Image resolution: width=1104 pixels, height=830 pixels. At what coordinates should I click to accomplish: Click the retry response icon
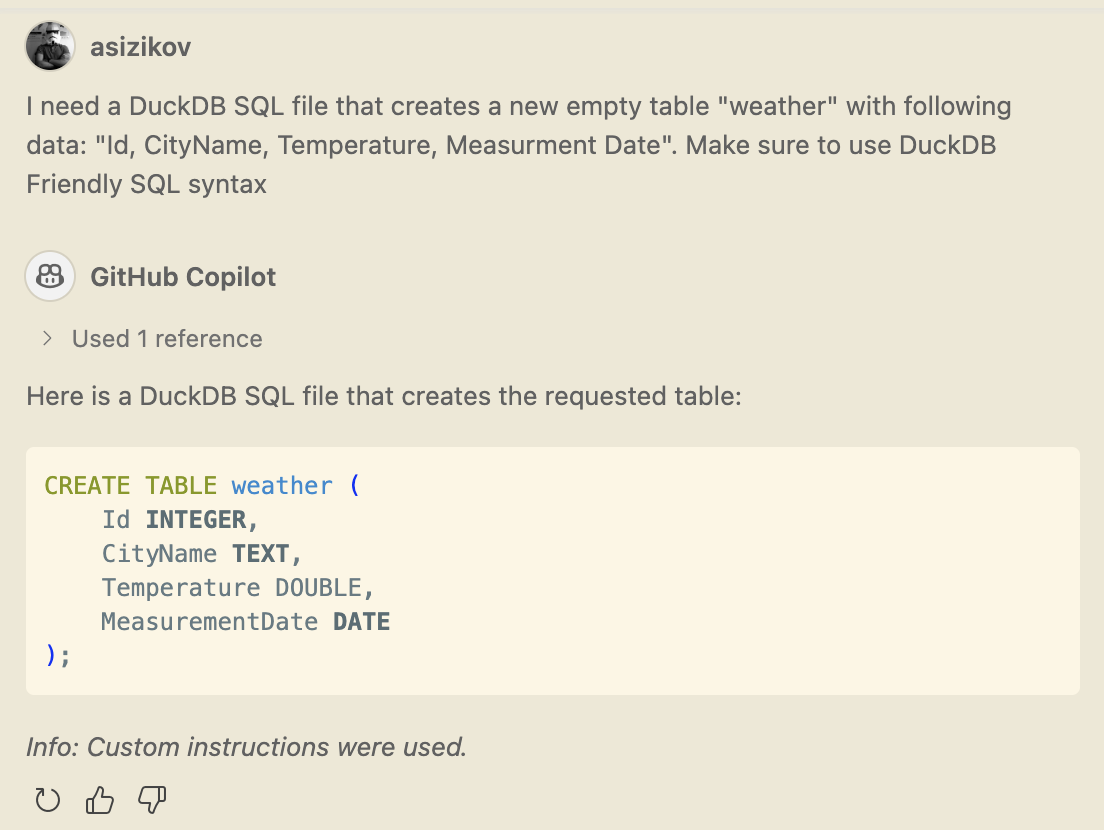click(x=48, y=800)
